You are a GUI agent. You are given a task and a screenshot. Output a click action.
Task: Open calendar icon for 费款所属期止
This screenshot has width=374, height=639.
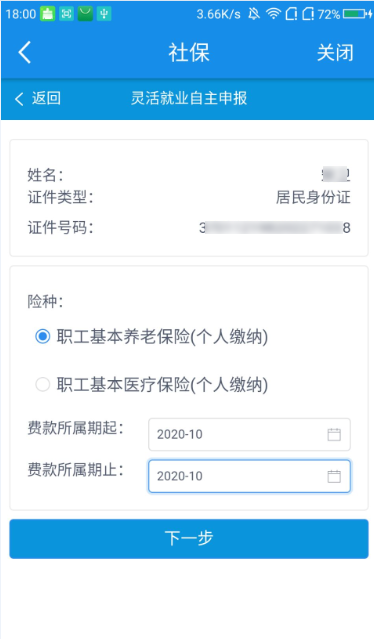pos(334,476)
